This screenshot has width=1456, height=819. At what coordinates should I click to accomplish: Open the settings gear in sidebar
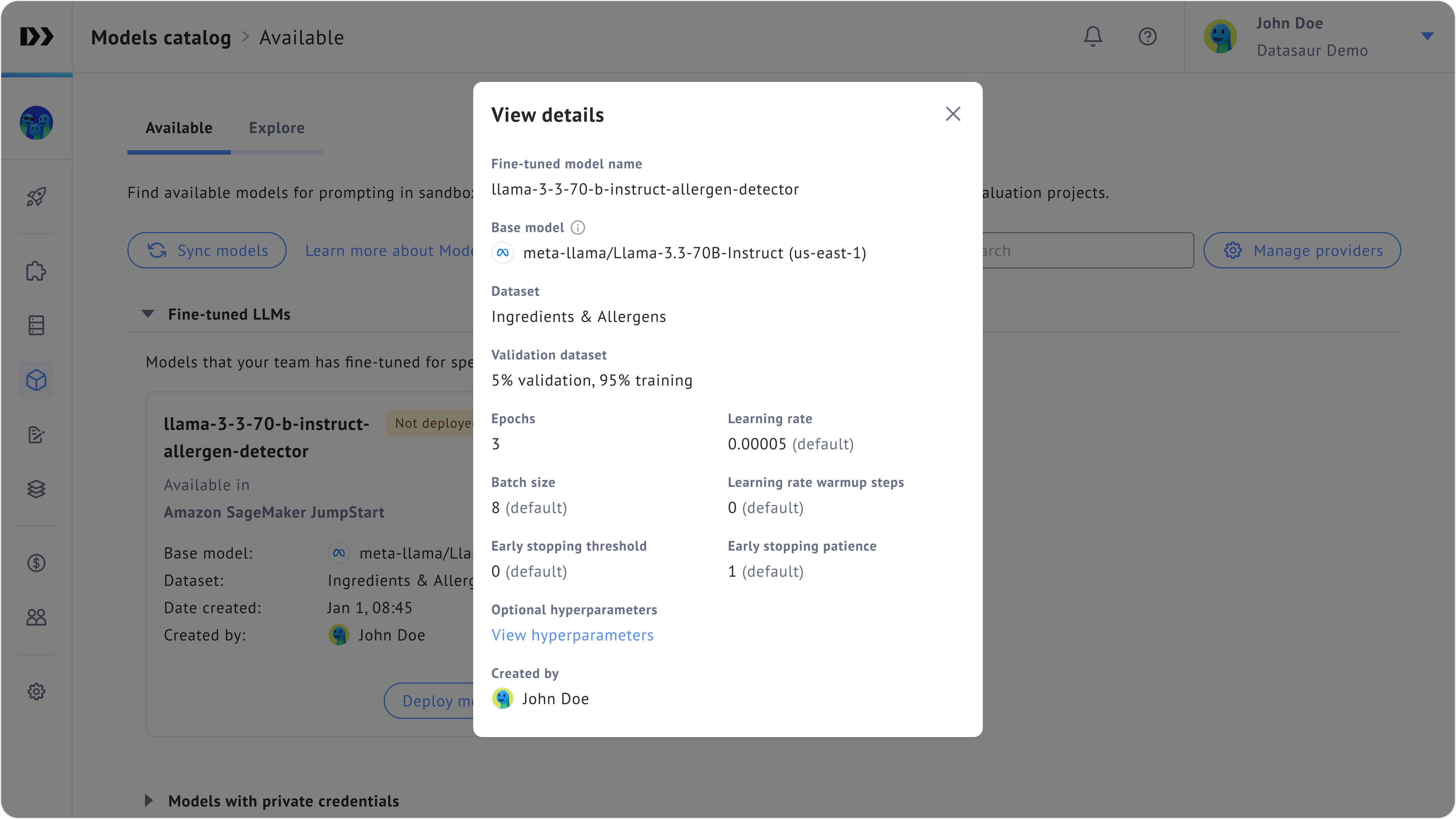point(36,691)
